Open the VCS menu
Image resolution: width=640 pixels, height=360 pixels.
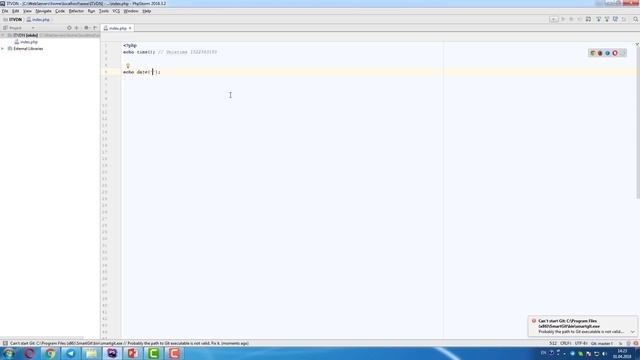116,11
